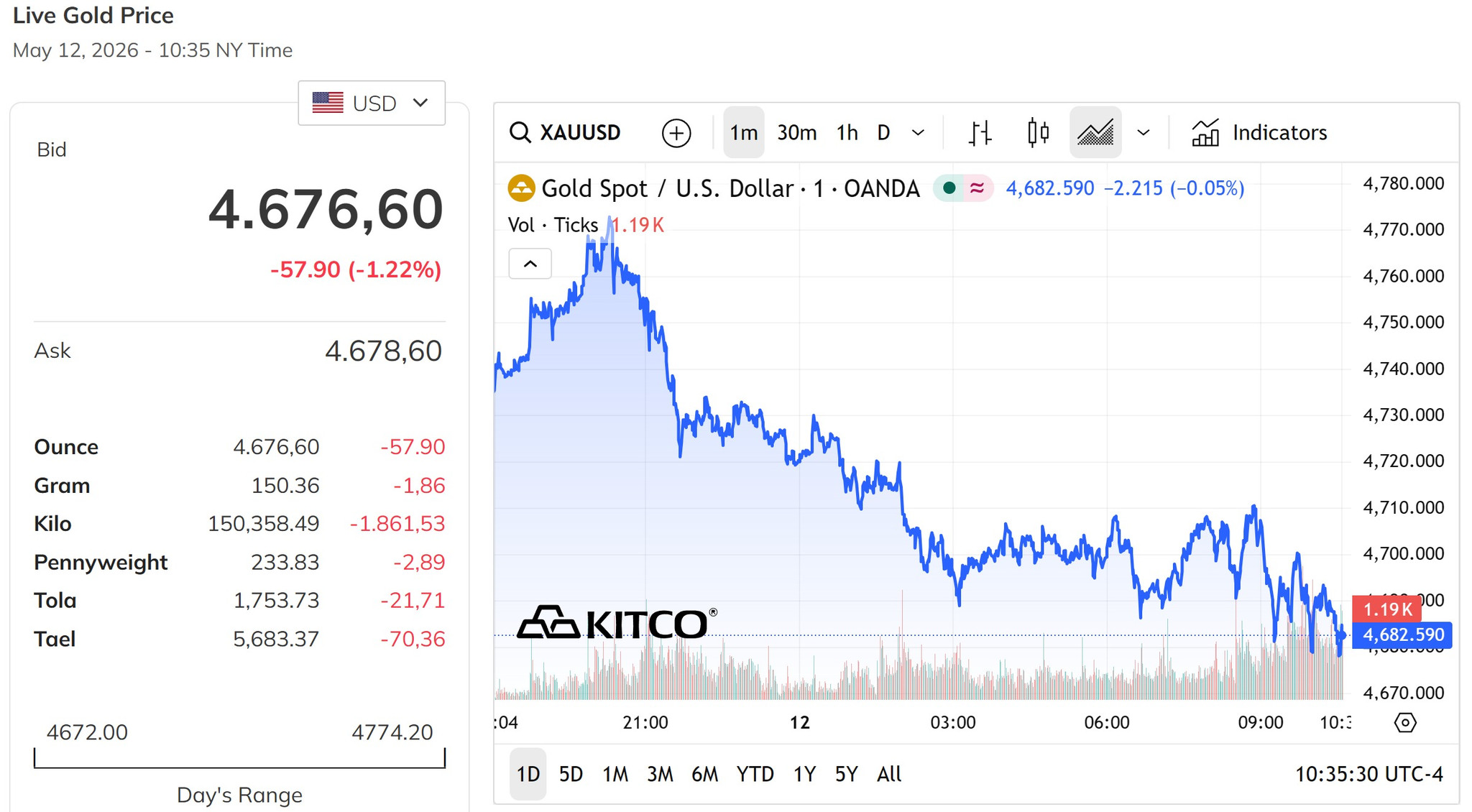
Task: Toggle the green market status indicator
Action: (949, 188)
